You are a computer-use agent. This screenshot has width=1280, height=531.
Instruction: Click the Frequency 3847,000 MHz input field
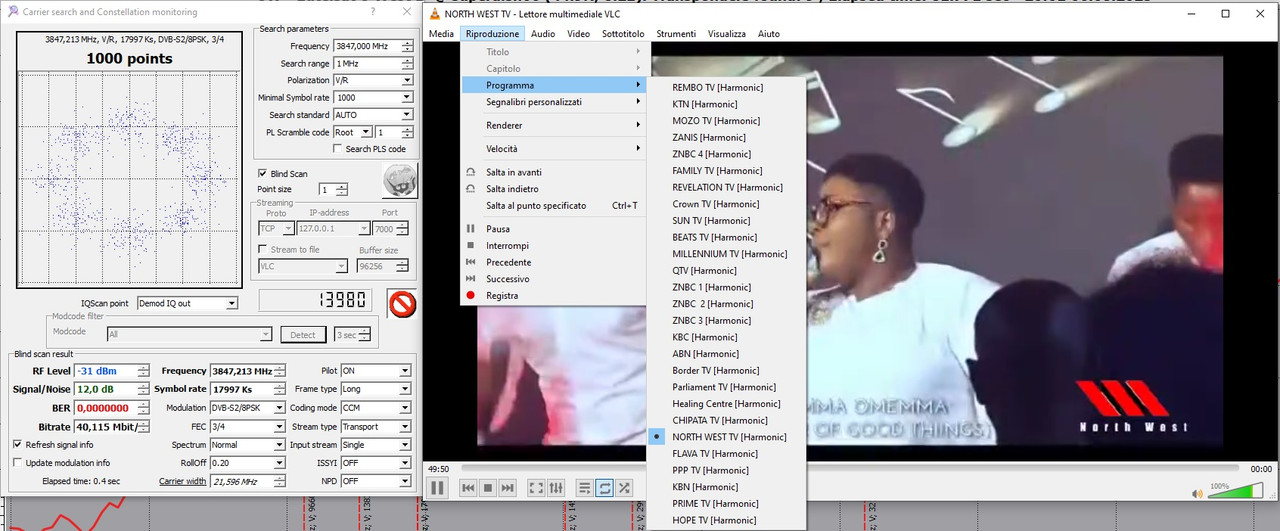tap(366, 46)
